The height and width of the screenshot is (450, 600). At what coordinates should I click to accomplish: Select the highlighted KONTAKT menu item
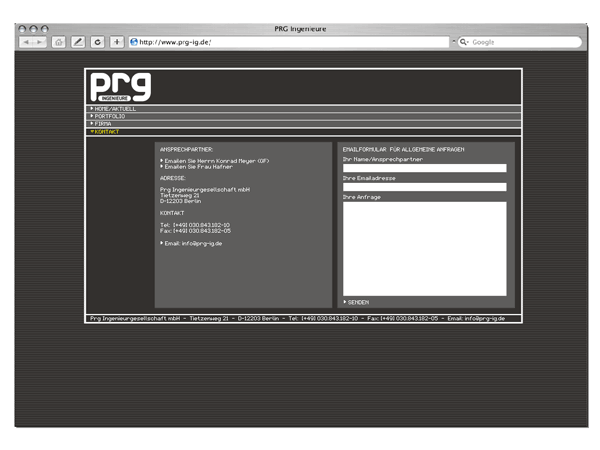pos(107,132)
